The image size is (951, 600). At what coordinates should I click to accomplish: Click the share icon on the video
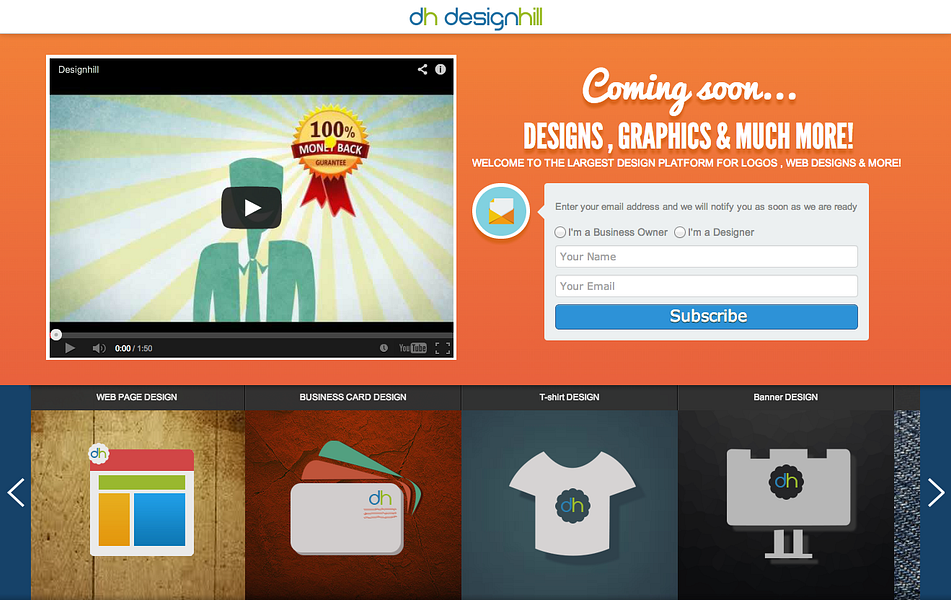422,69
